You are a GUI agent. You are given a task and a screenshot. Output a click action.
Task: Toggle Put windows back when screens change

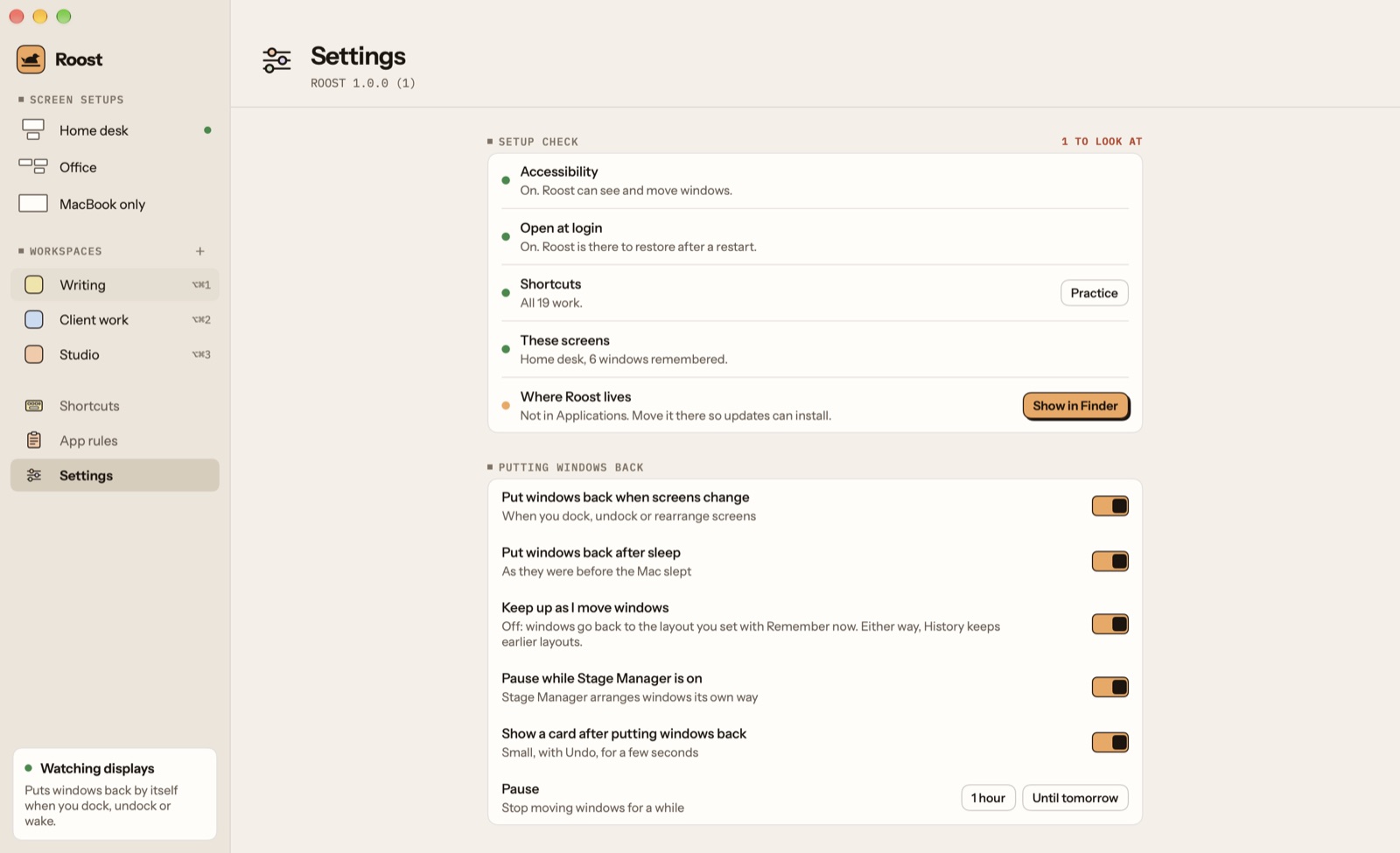click(x=1110, y=506)
